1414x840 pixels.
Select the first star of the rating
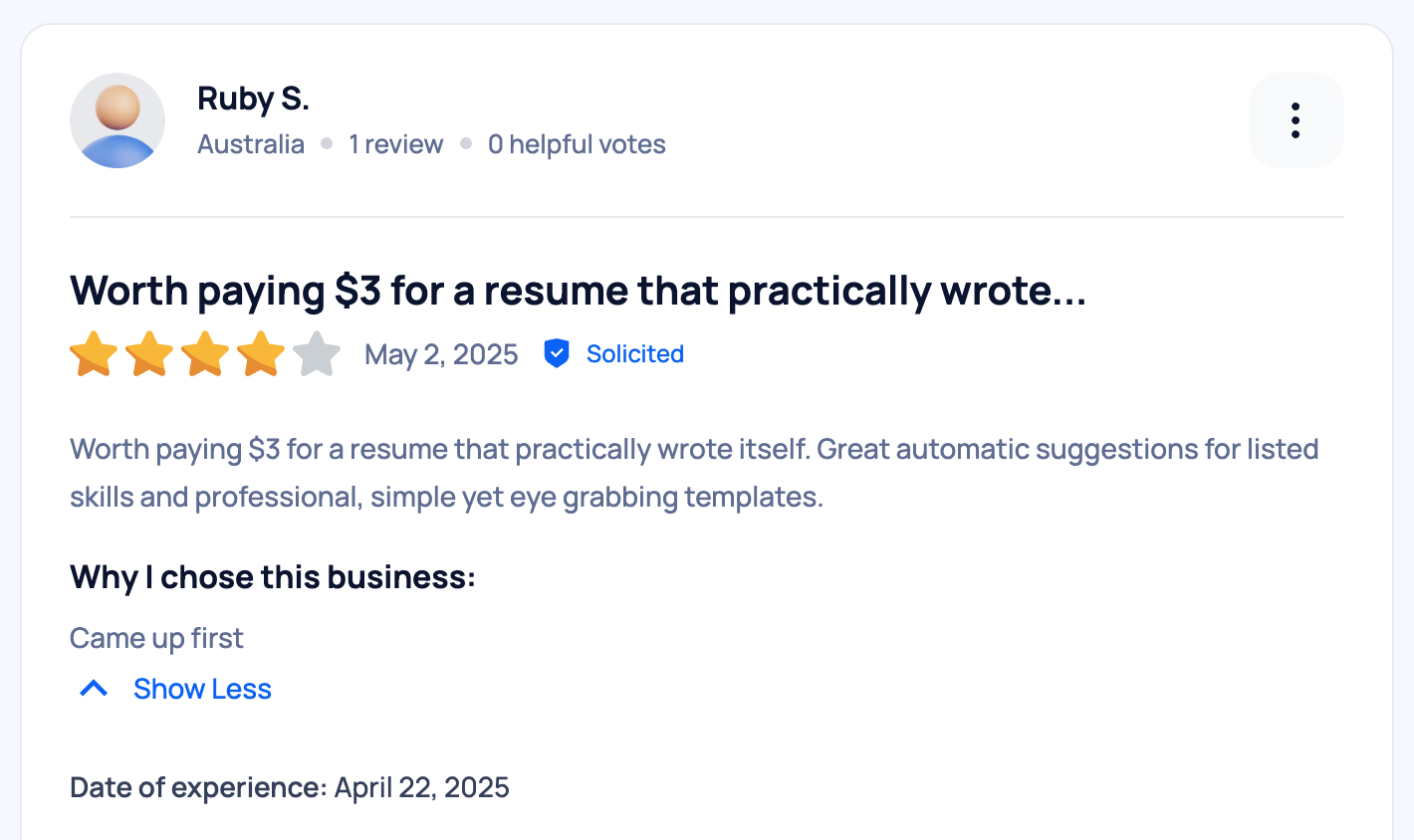pos(93,353)
